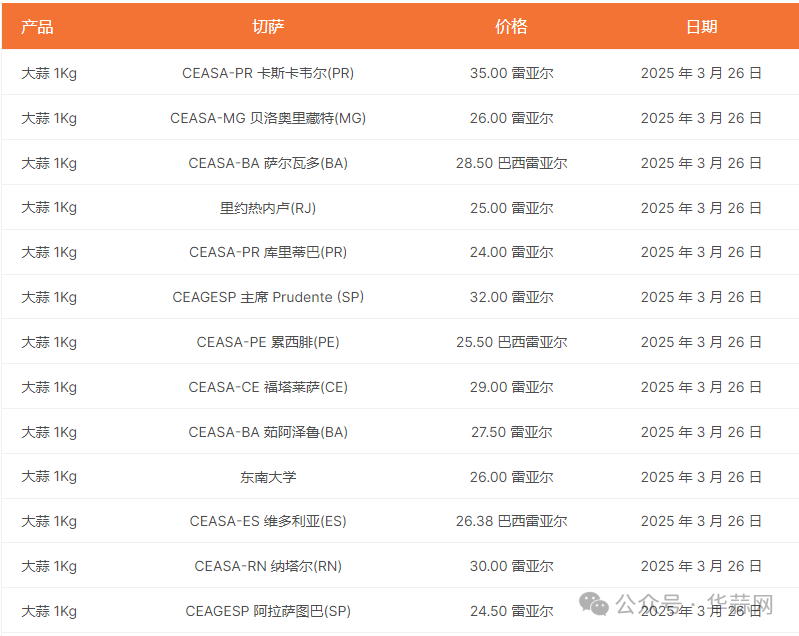
Task: Click the CEASA-BA 茹阿泽鲁(BA) entry
Action: [x=268, y=432]
